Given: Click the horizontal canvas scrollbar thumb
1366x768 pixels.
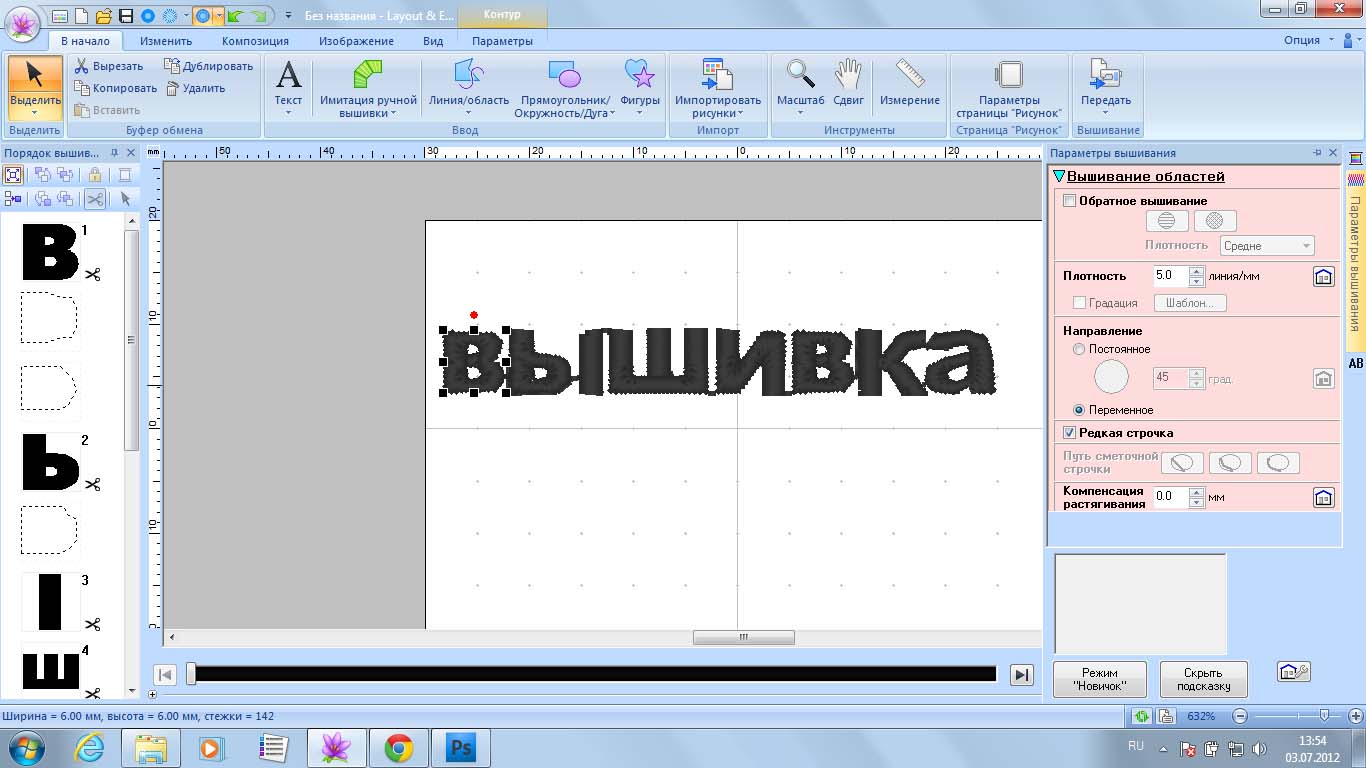Looking at the screenshot, I should click(744, 637).
